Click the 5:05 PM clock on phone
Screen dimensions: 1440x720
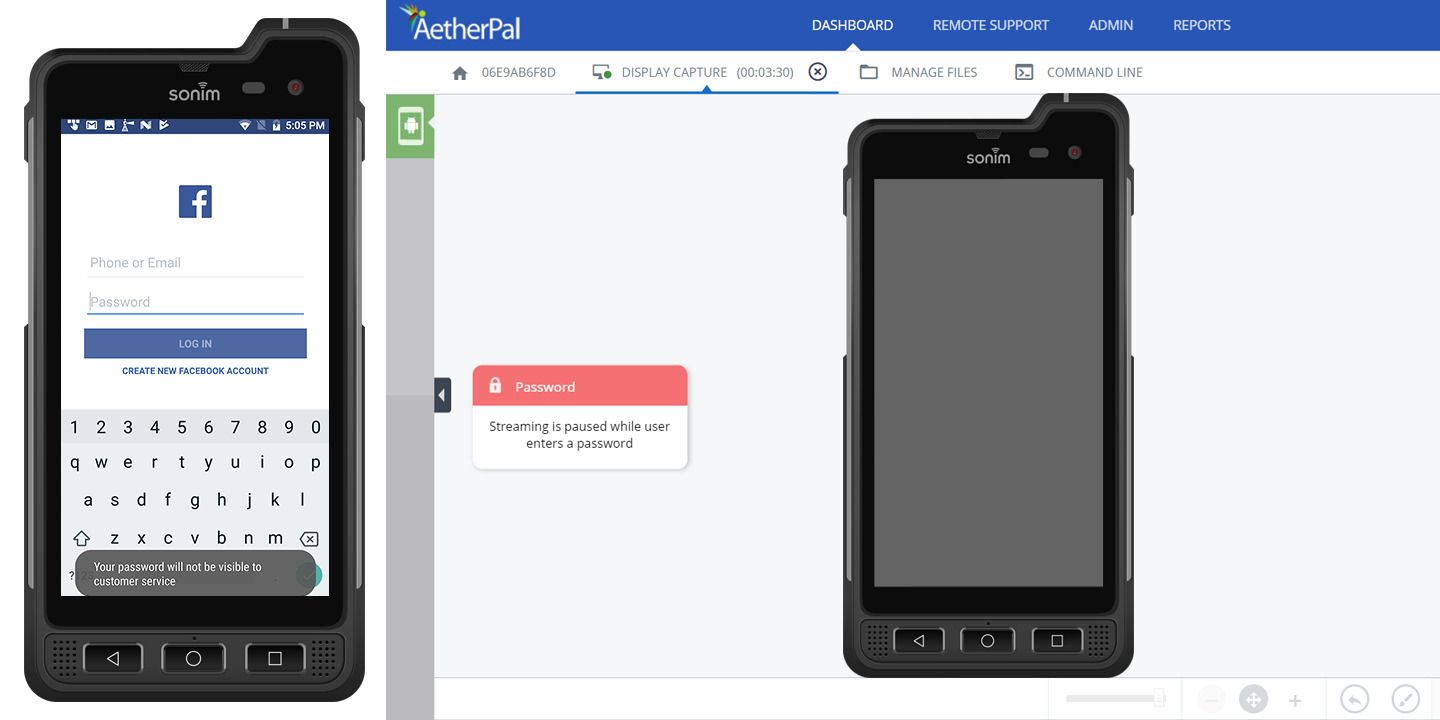pyautogui.click(x=305, y=126)
